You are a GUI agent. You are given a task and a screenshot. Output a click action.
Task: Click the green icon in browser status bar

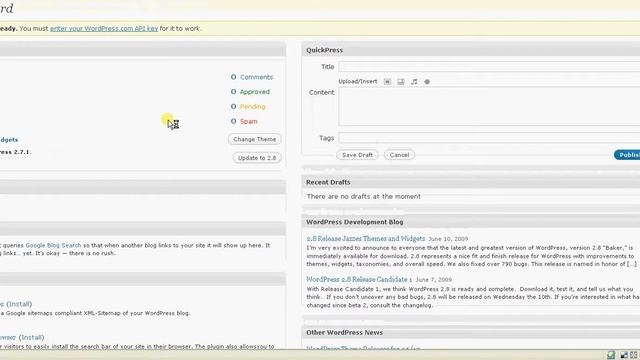tap(611, 355)
